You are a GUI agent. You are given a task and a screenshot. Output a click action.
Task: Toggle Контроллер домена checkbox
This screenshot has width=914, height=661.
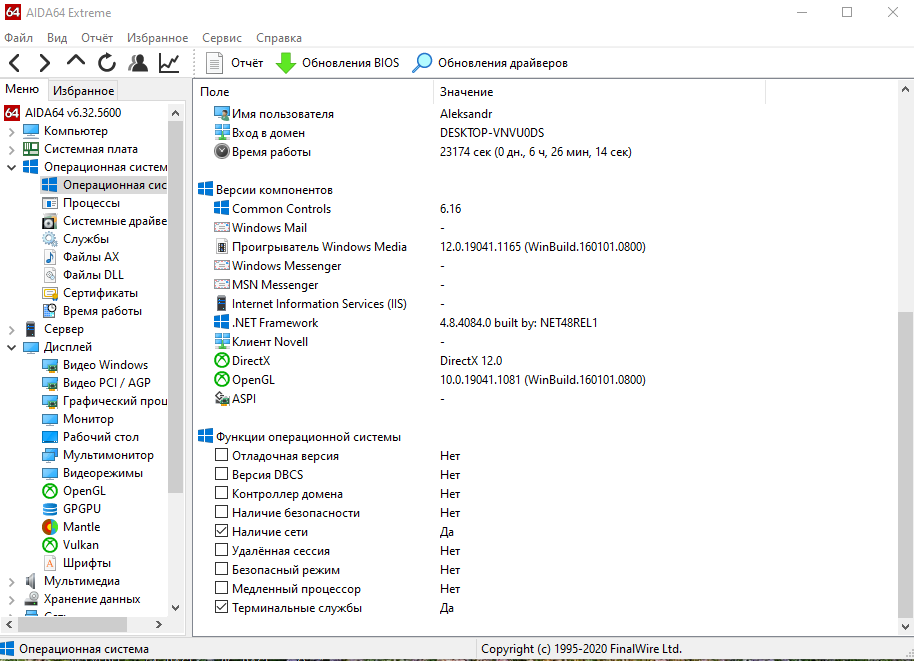[222, 493]
